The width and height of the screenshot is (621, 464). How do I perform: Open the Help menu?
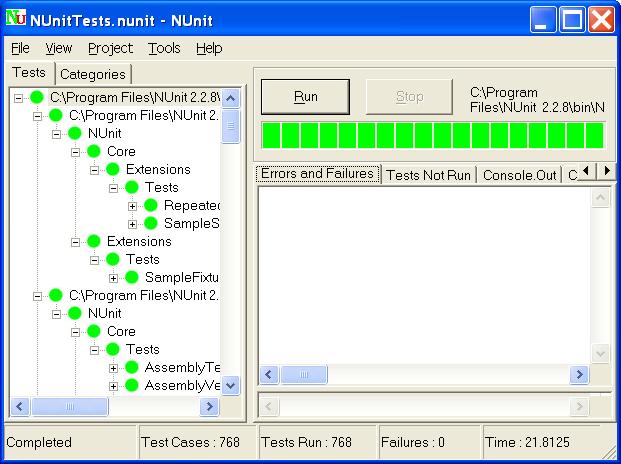pyautogui.click(x=209, y=48)
